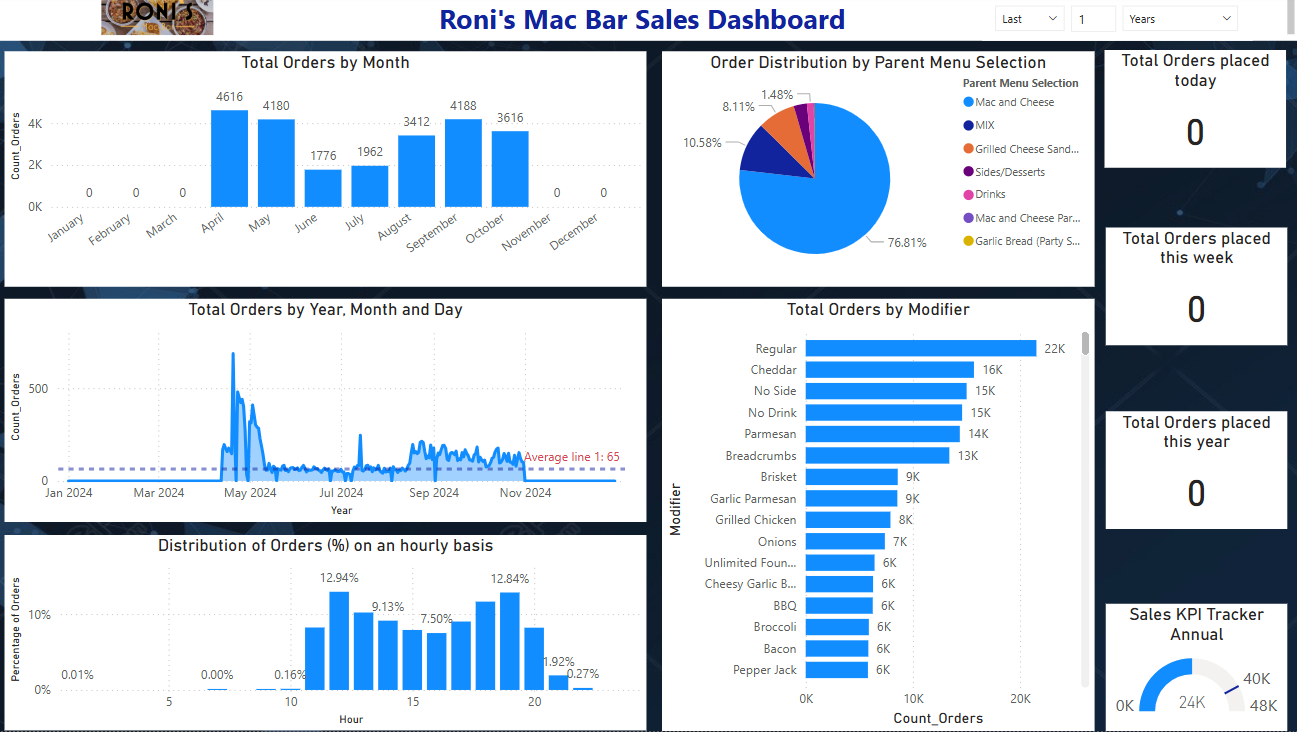The image size is (1297, 732).
Task: Click the 'Total Orders placed this week' card
Action: point(1196,286)
